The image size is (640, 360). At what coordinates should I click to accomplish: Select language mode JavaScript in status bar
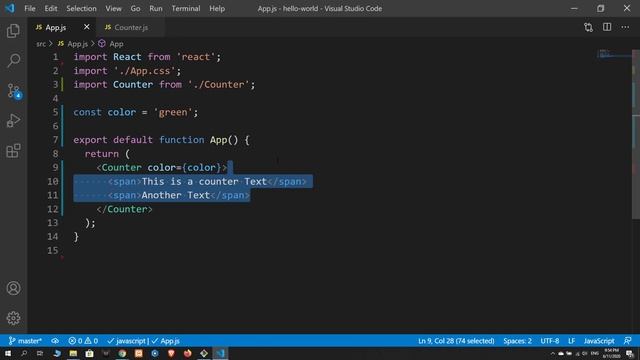(599, 341)
